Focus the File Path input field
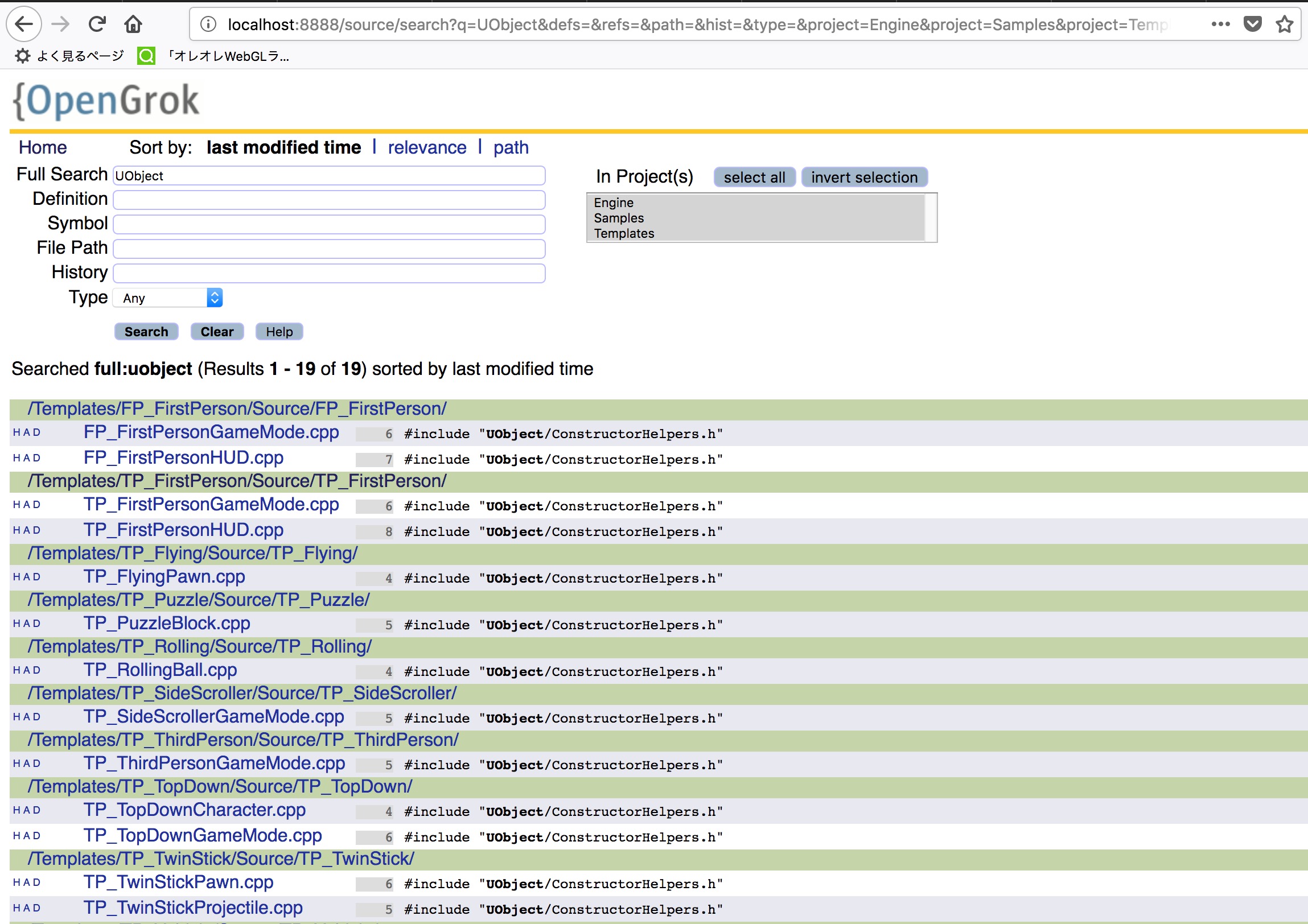This screenshot has width=1308, height=924. [x=330, y=249]
